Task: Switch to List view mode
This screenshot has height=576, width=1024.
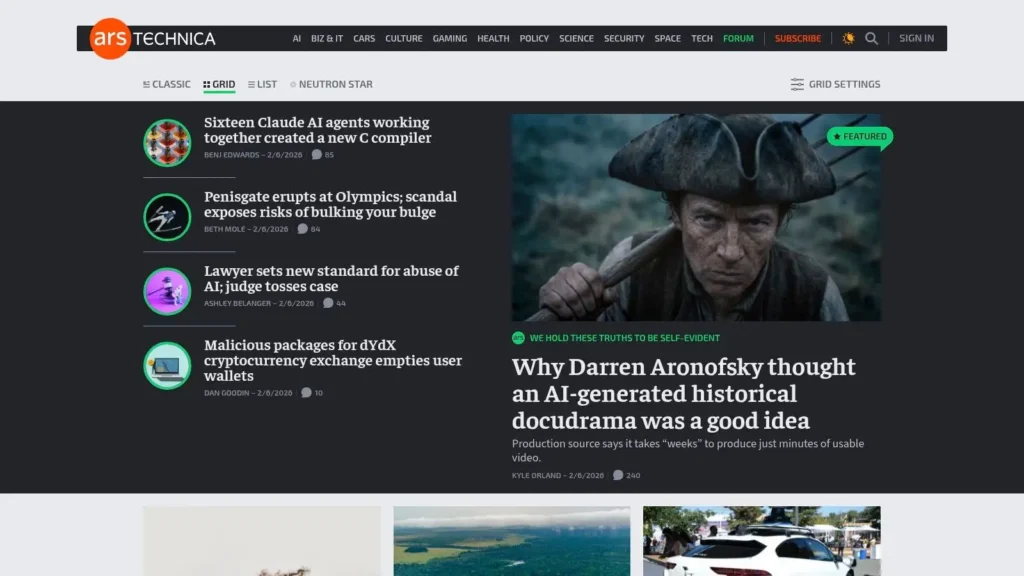Action: [x=261, y=84]
